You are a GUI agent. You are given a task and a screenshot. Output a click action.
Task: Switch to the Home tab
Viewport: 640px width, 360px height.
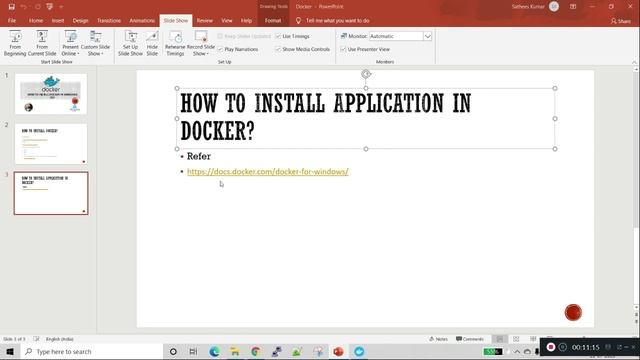pyautogui.click(x=36, y=20)
